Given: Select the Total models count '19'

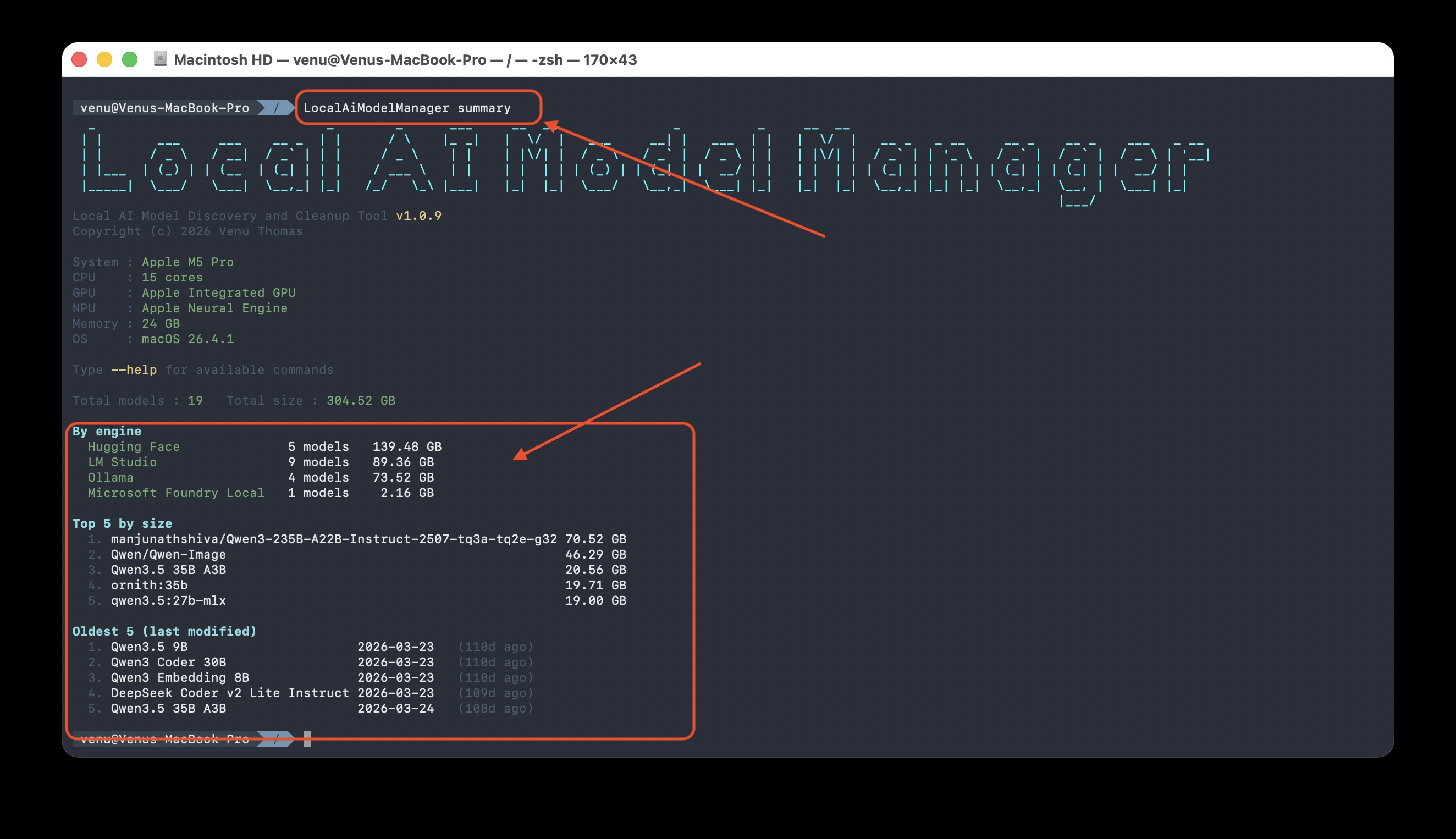Looking at the screenshot, I should pyautogui.click(x=195, y=400).
